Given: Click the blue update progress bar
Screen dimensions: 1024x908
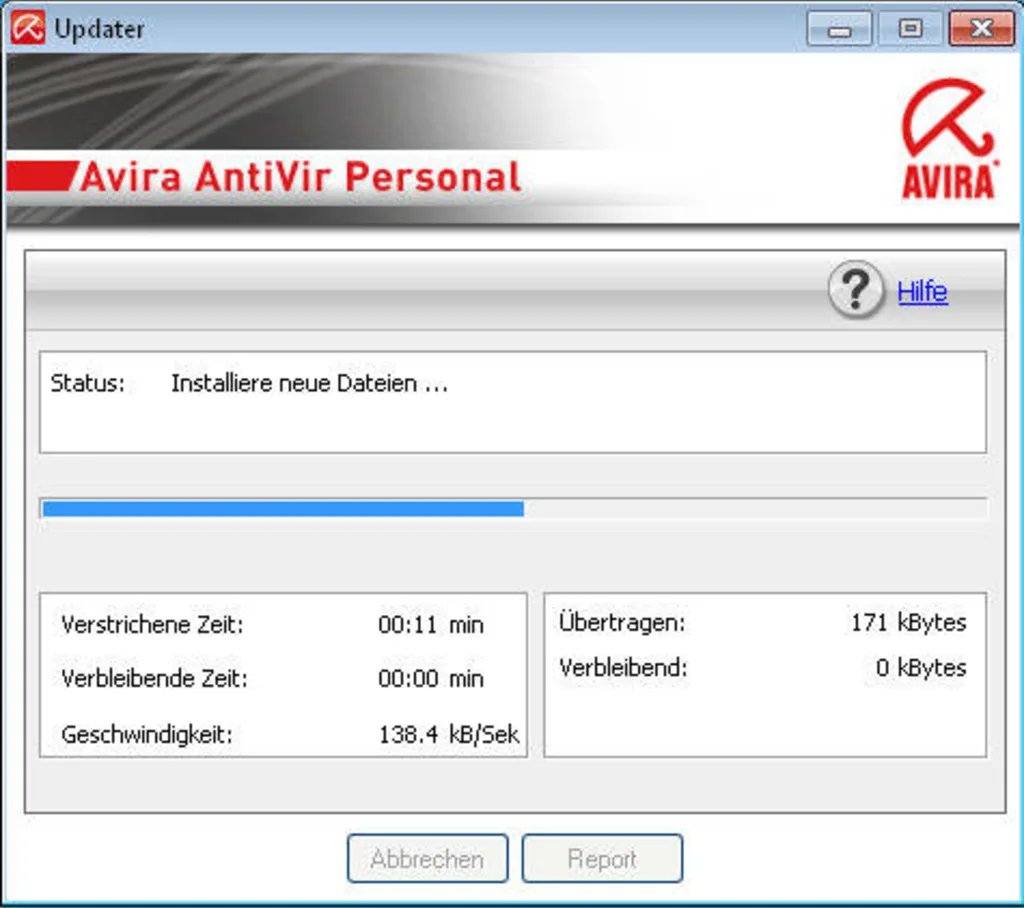Looking at the screenshot, I should 283,509.
